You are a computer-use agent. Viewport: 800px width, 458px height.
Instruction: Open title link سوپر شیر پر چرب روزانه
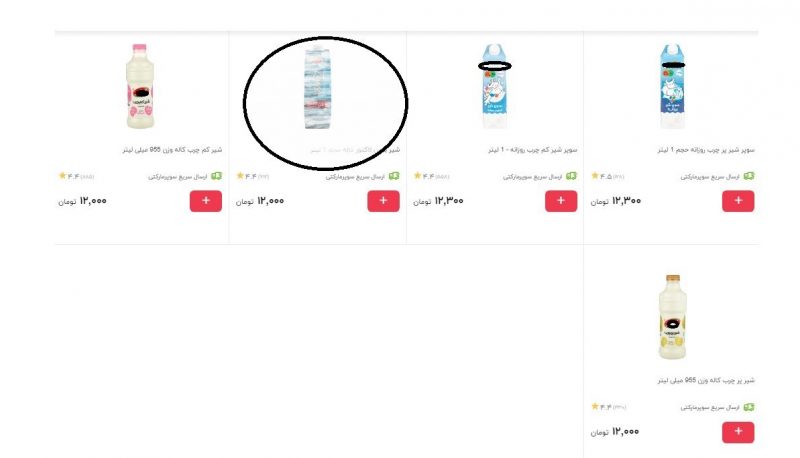coord(706,149)
